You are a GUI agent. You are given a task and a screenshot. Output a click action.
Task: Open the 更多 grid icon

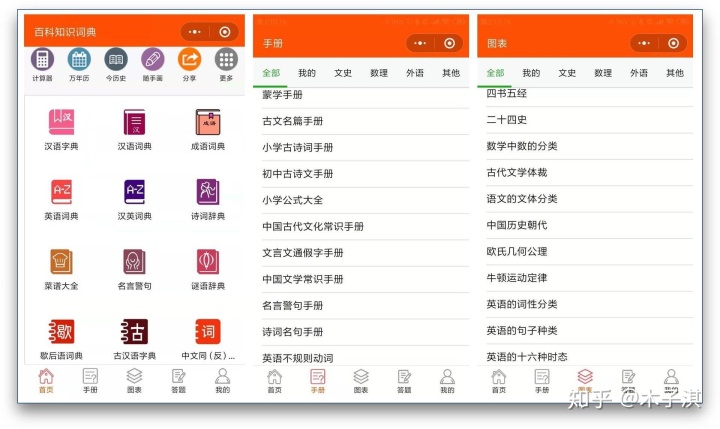pyautogui.click(x=226, y=60)
